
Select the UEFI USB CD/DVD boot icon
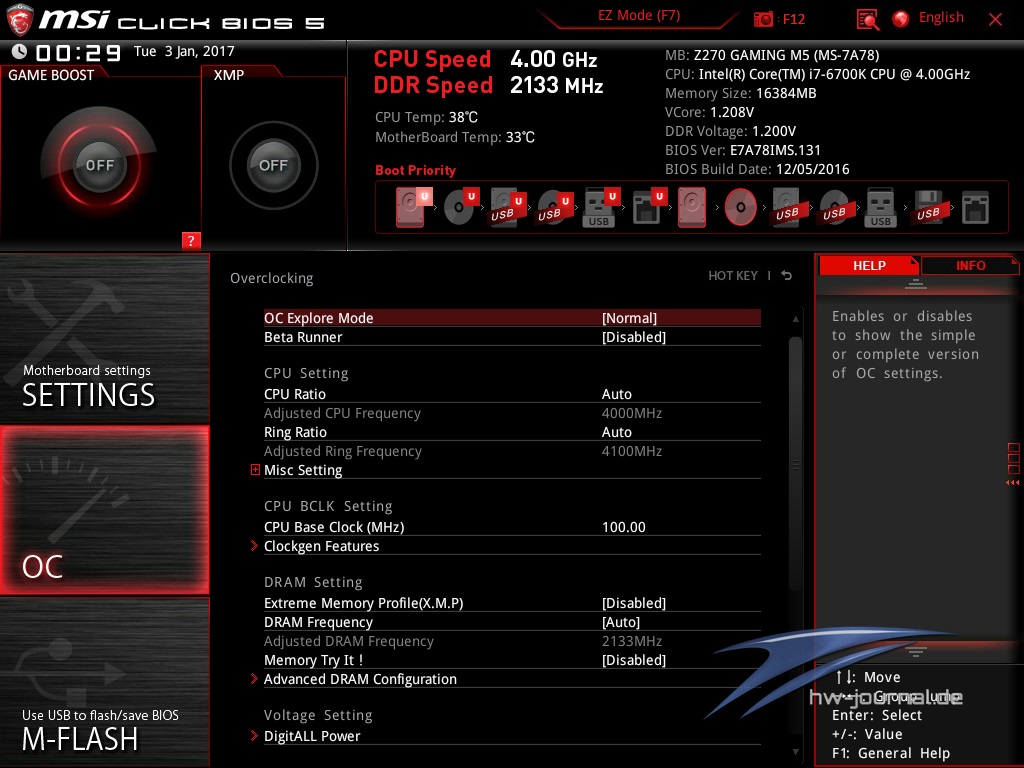click(x=554, y=207)
